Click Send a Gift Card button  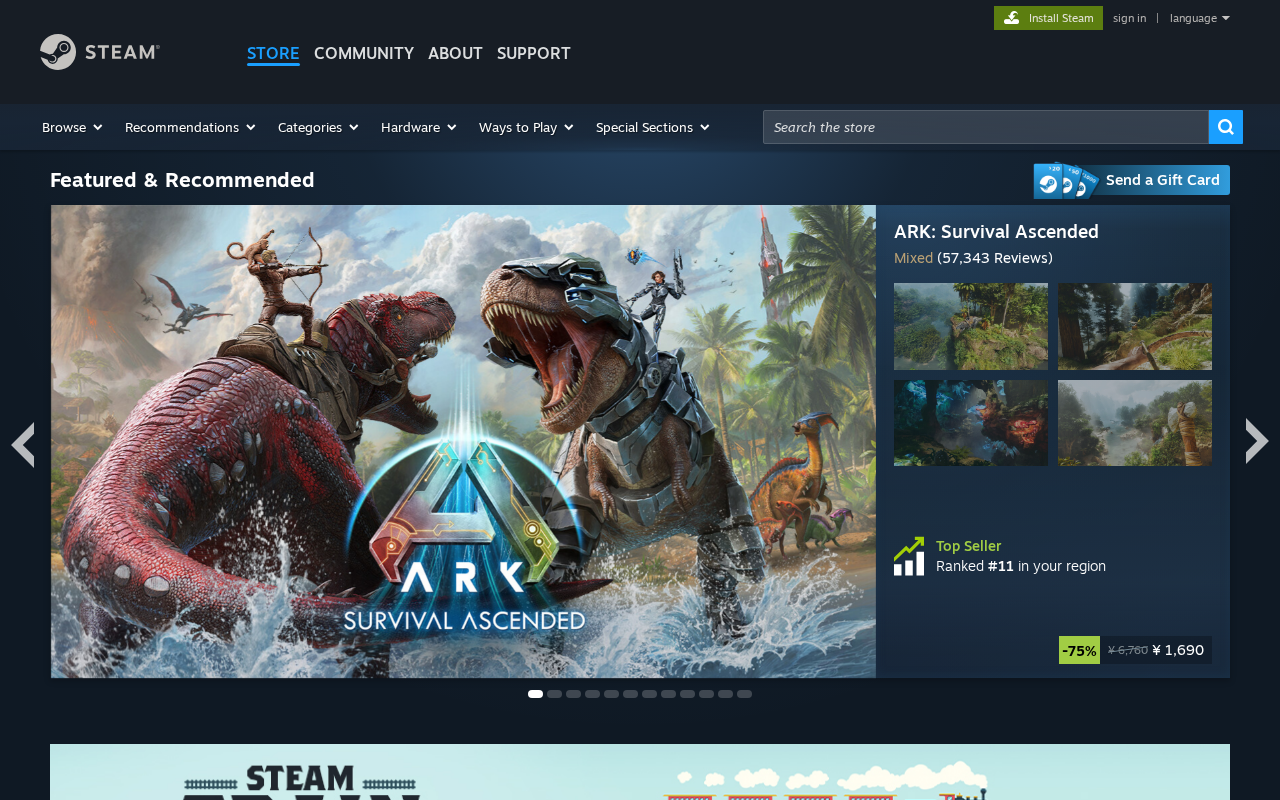click(1132, 180)
